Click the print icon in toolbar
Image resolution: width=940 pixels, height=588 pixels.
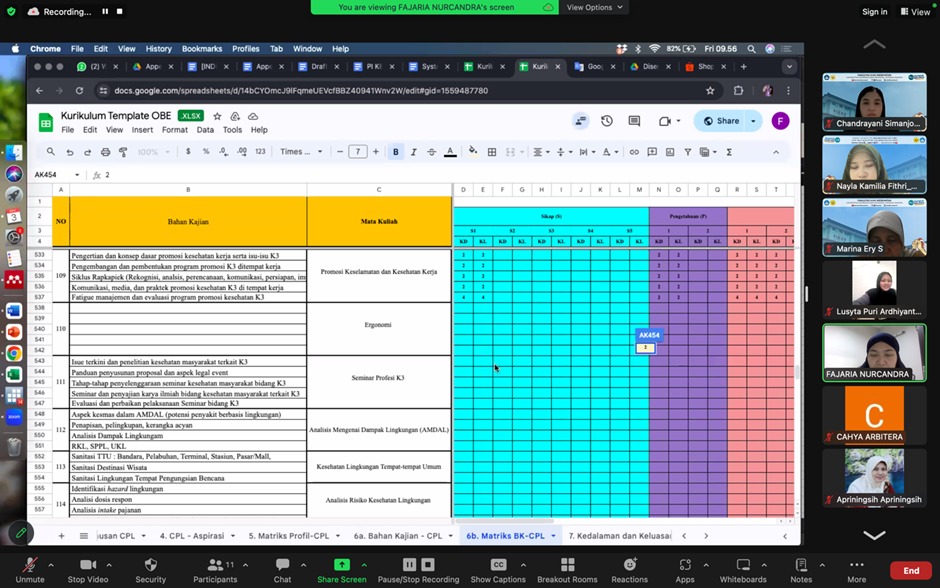[x=105, y=152]
